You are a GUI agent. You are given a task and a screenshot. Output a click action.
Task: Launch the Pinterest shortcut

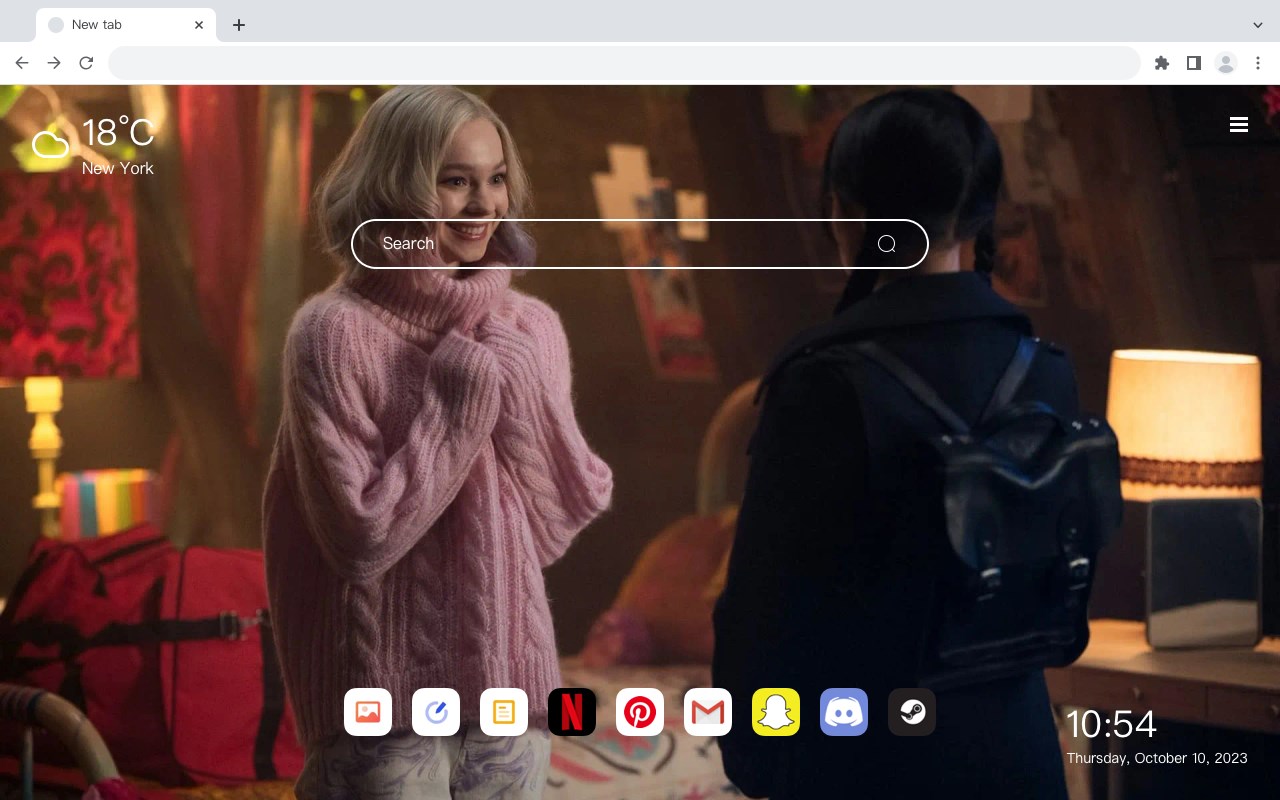640,712
